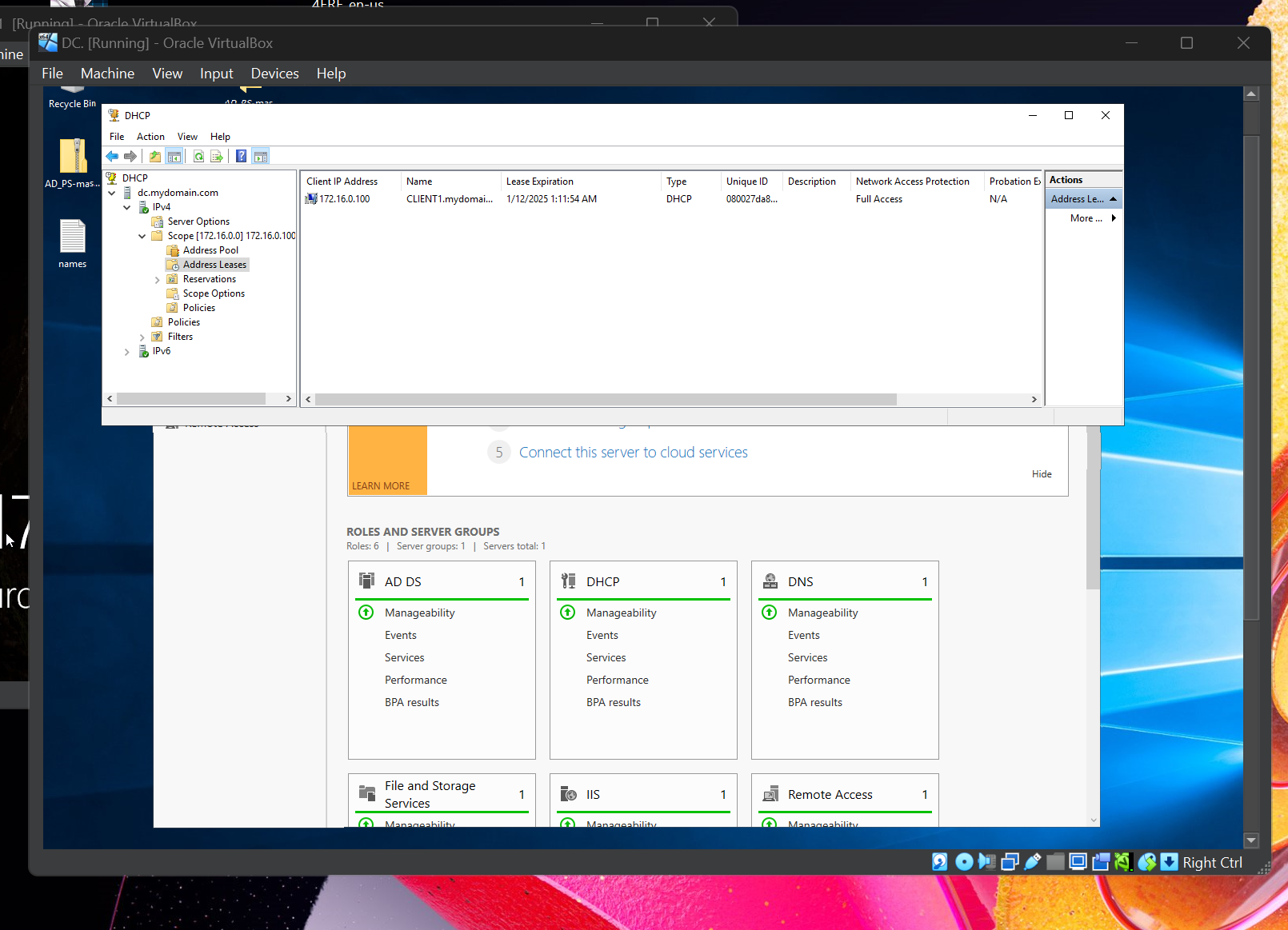Open VirtualBox Devices menu
The height and width of the screenshot is (930, 1288).
(x=274, y=74)
